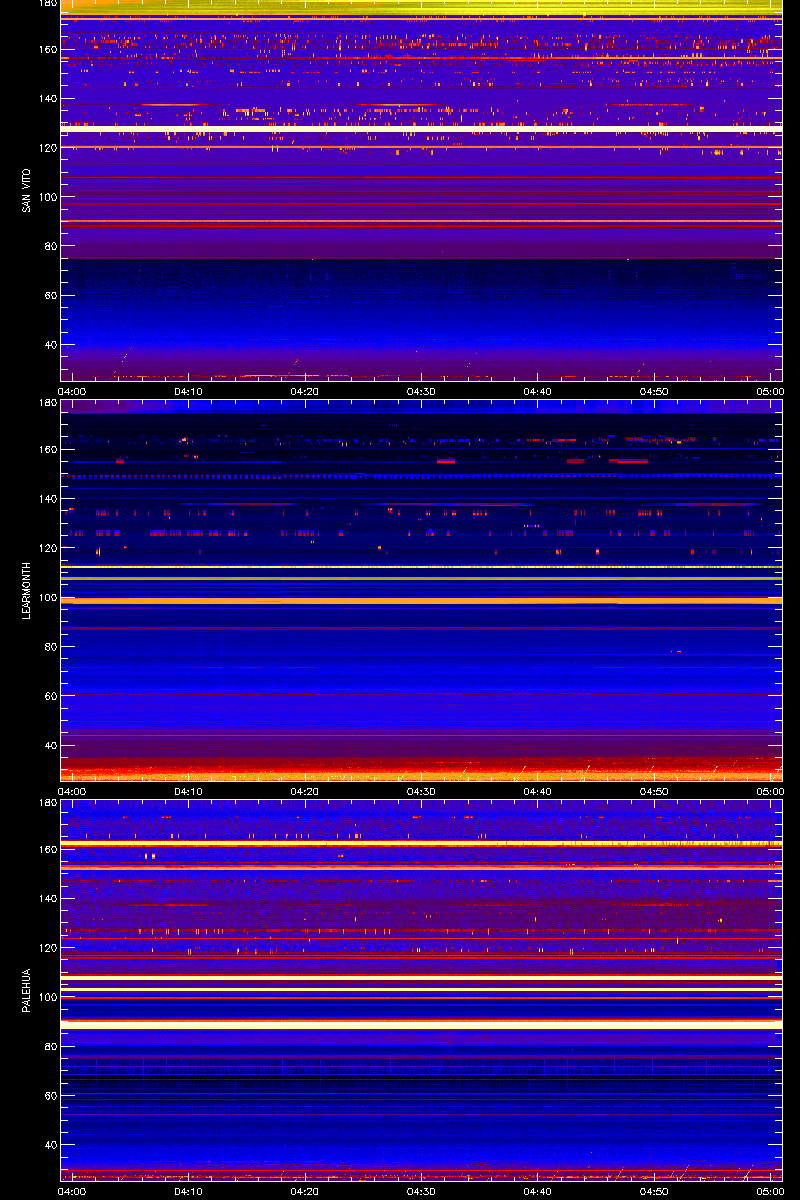800x1200 pixels.
Task: Click the 04:40 time label under Learmonth plot
Action: click(x=537, y=792)
